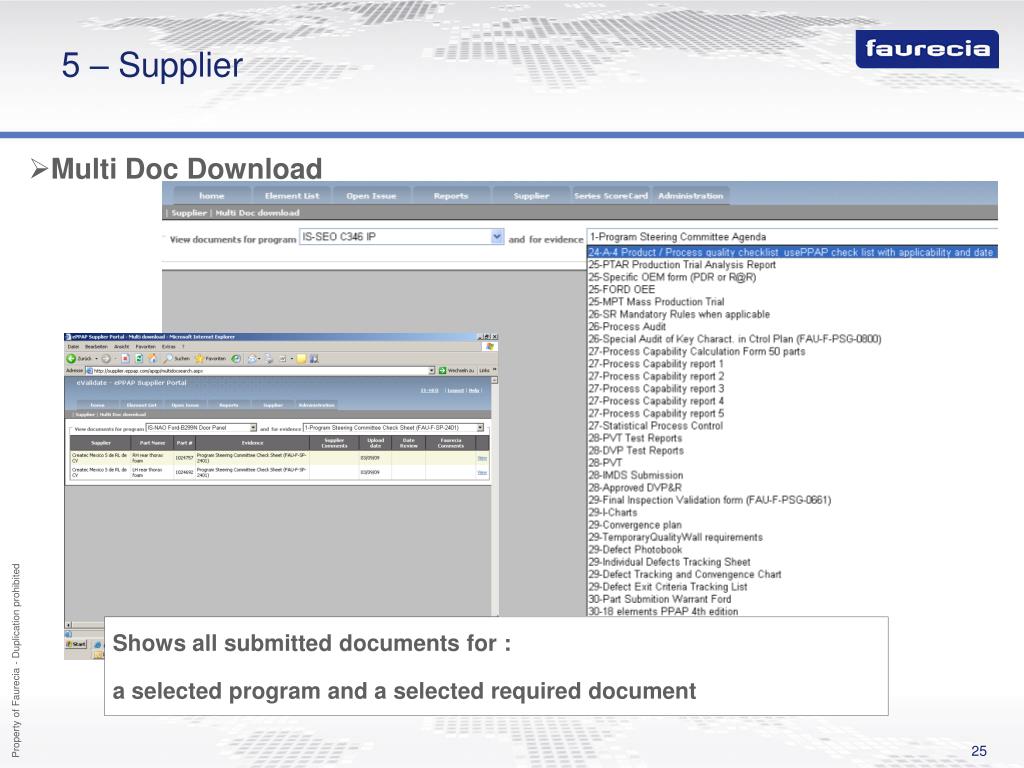Select 29-Convergence plan entry

pos(635,525)
